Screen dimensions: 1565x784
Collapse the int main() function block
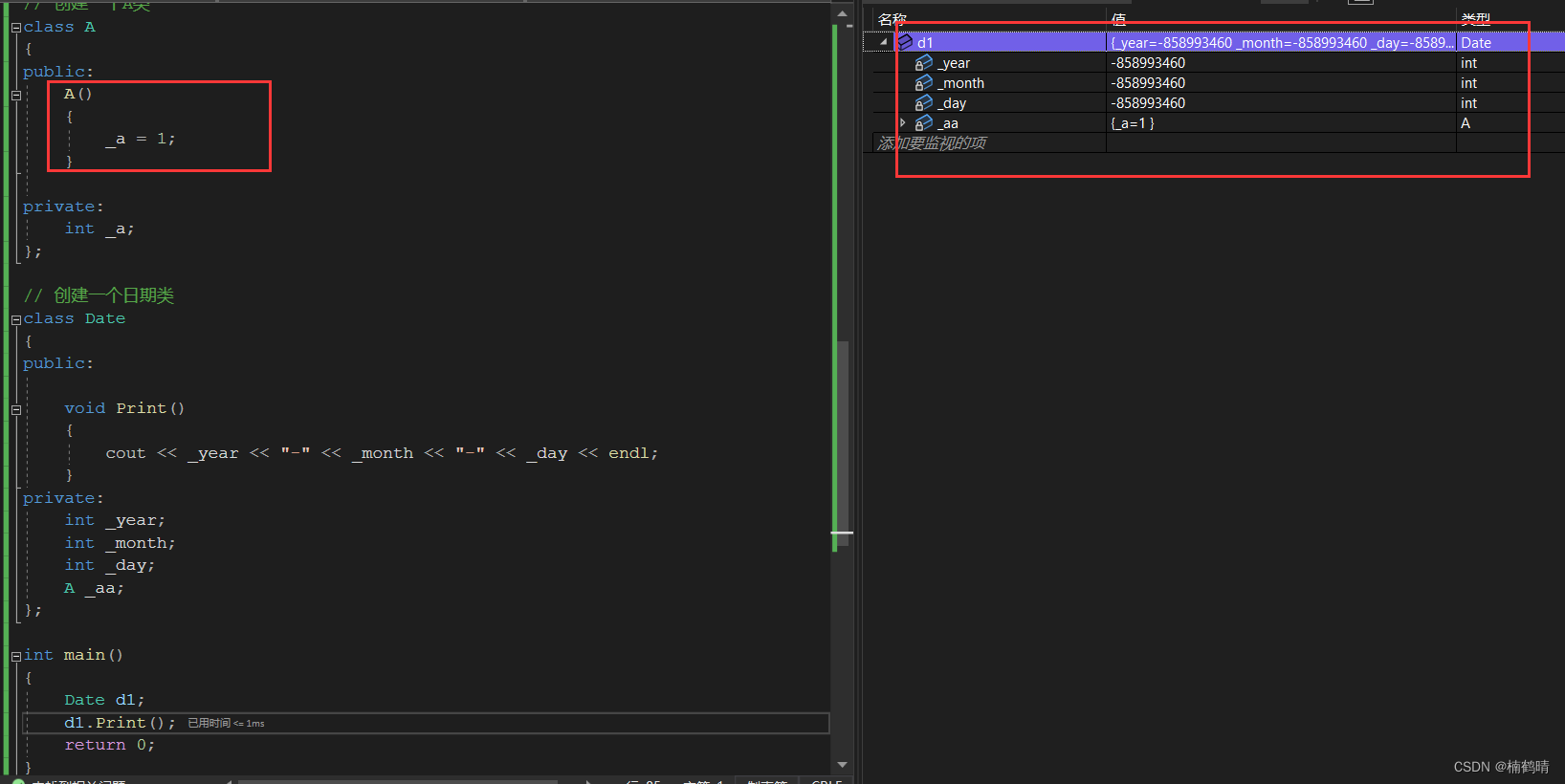tap(16, 656)
